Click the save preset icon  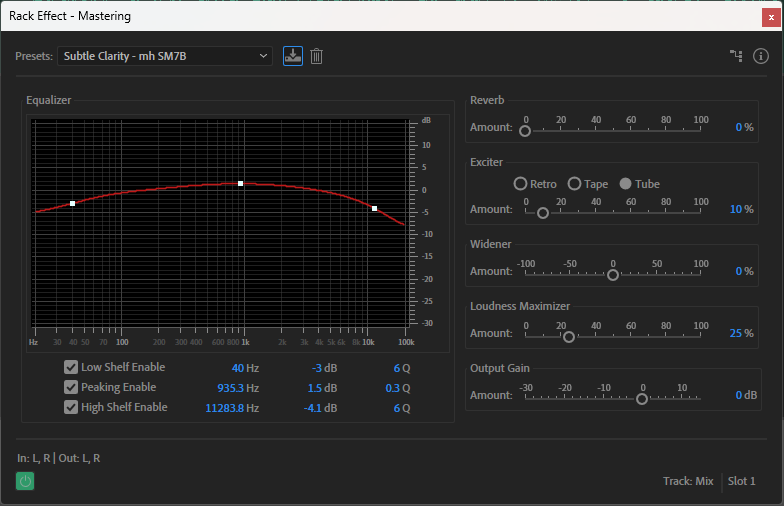pos(292,56)
